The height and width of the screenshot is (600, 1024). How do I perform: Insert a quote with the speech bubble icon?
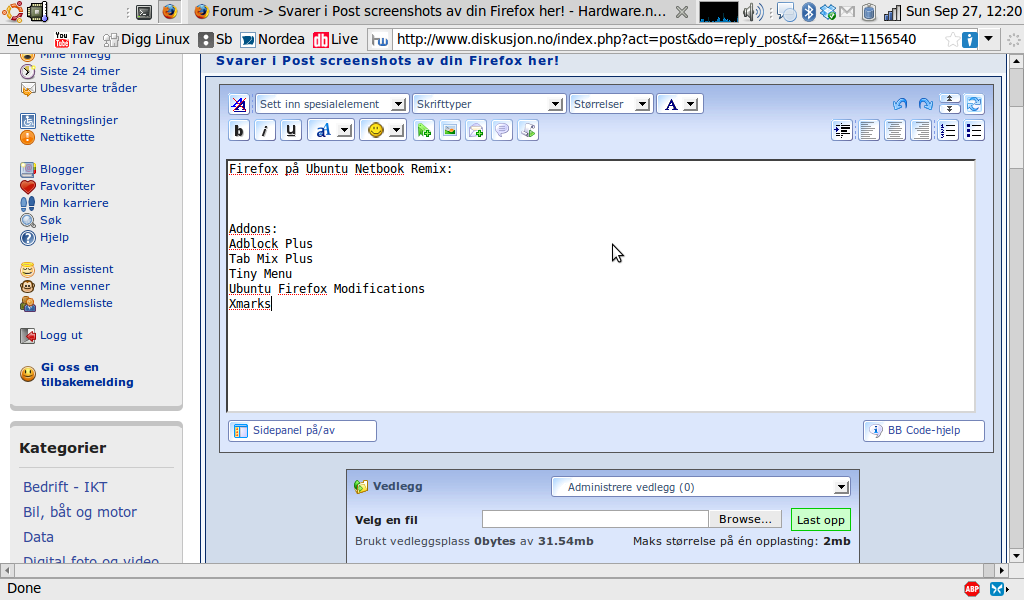pyautogui.click(x=502, y=131)
